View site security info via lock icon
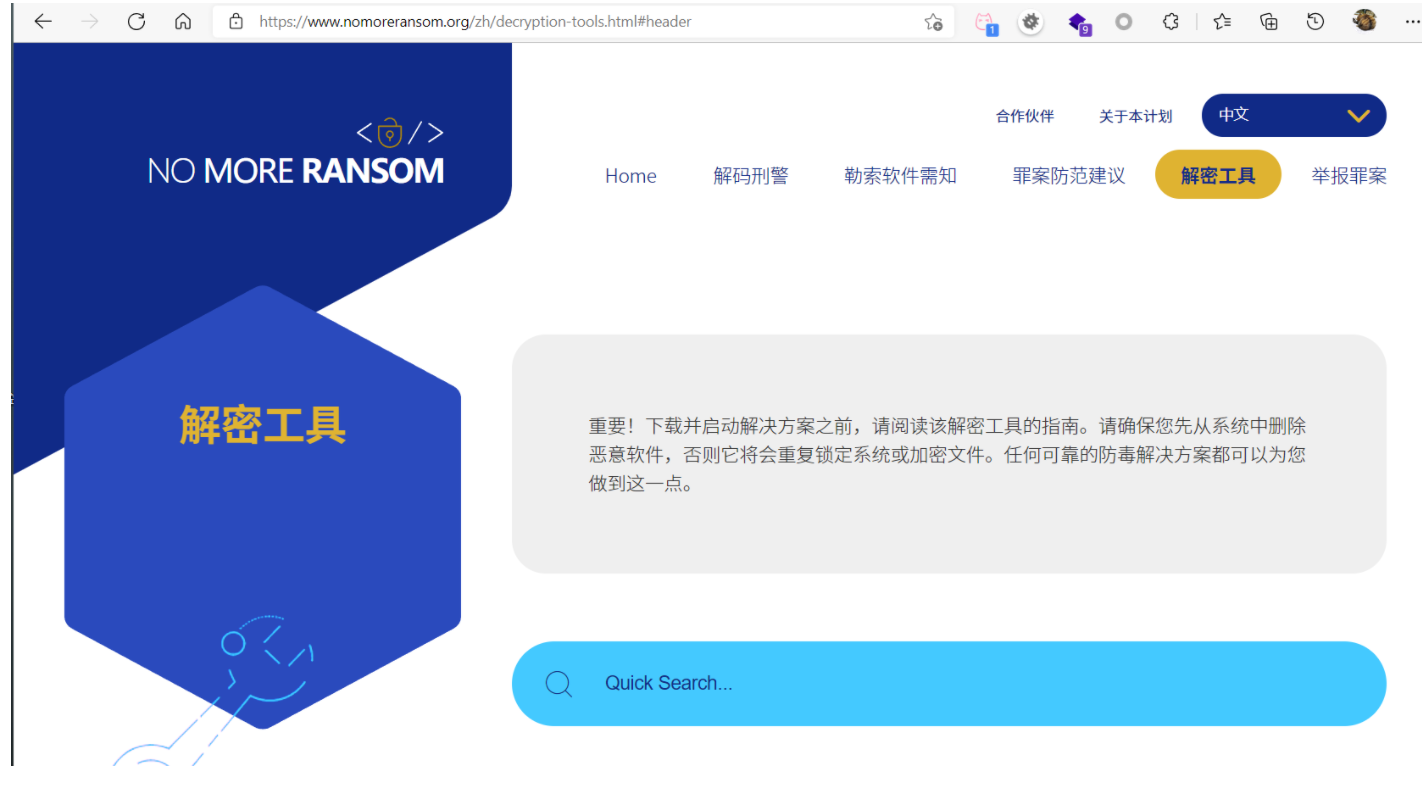This screenshot has width=1422, height=793. pyautogui.click(x=235, y=20)
